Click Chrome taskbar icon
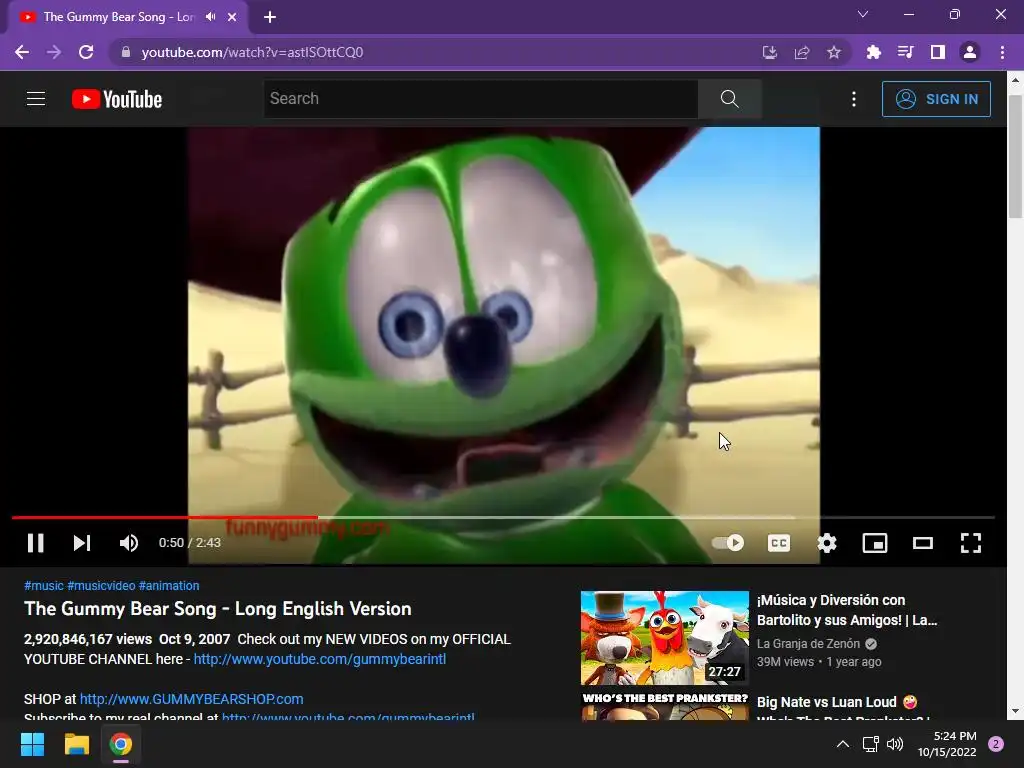Screen dimensions: 1024x768 [x=121, y=744]
